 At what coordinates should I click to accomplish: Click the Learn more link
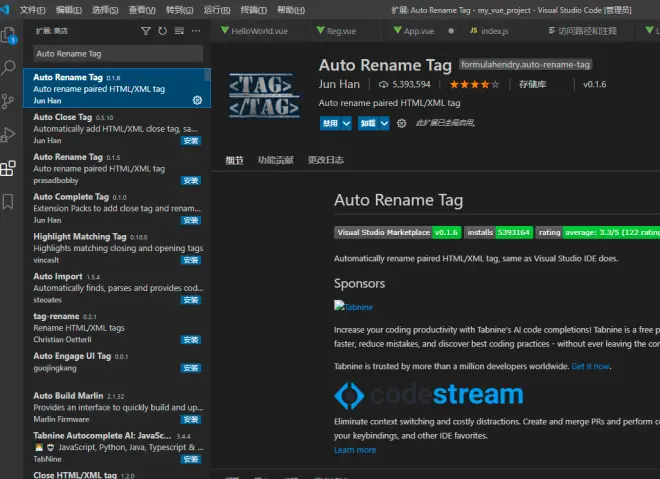[355, 450]
